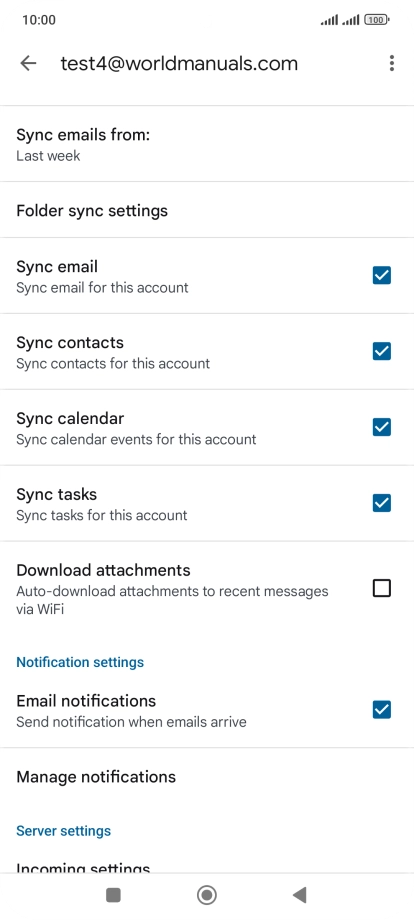The image size is (414, 920).
Task: Uncheck the Sync tasks checkbox
Action: click(x=382, y=503)
